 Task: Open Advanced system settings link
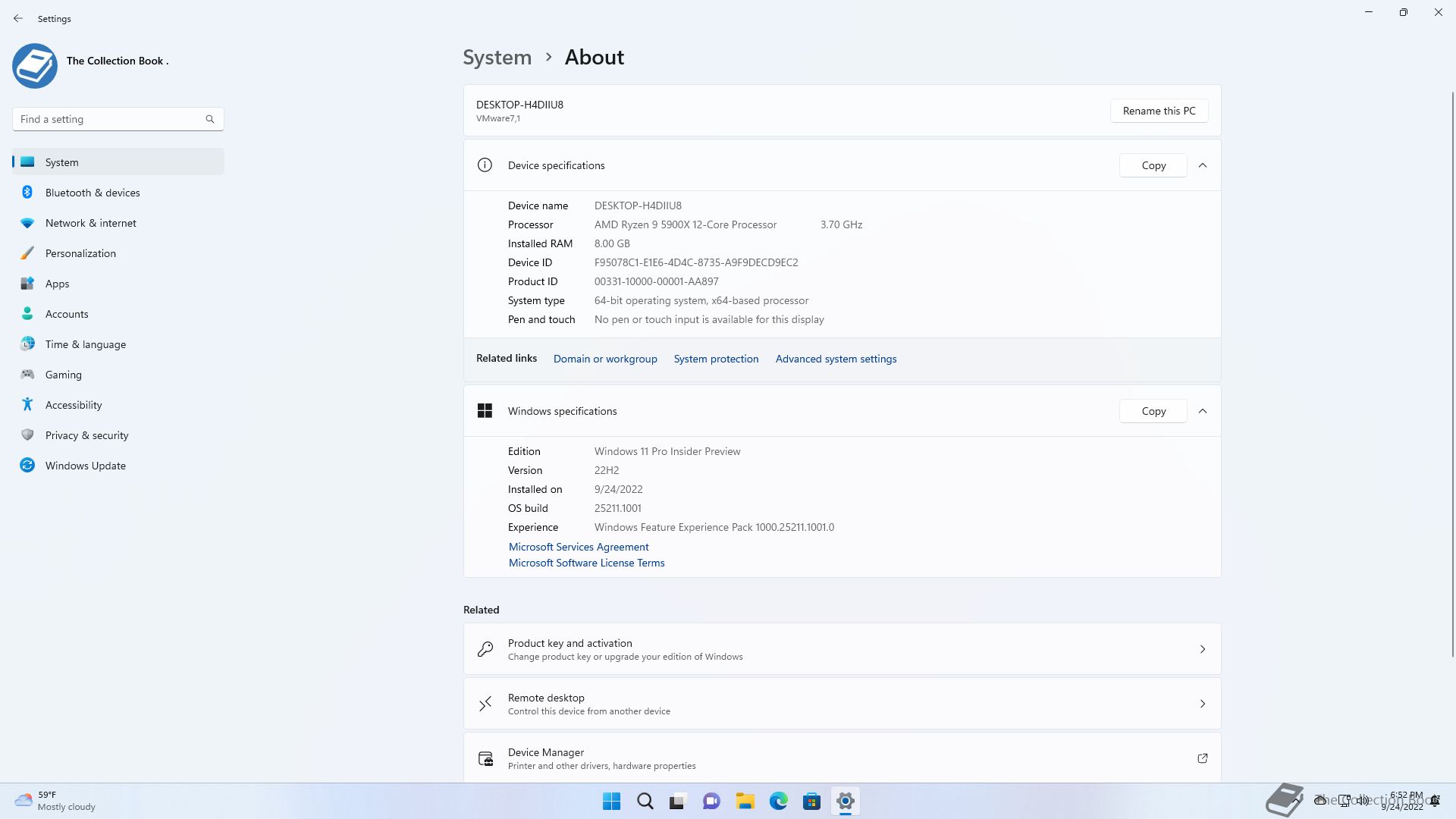[836, 359]
